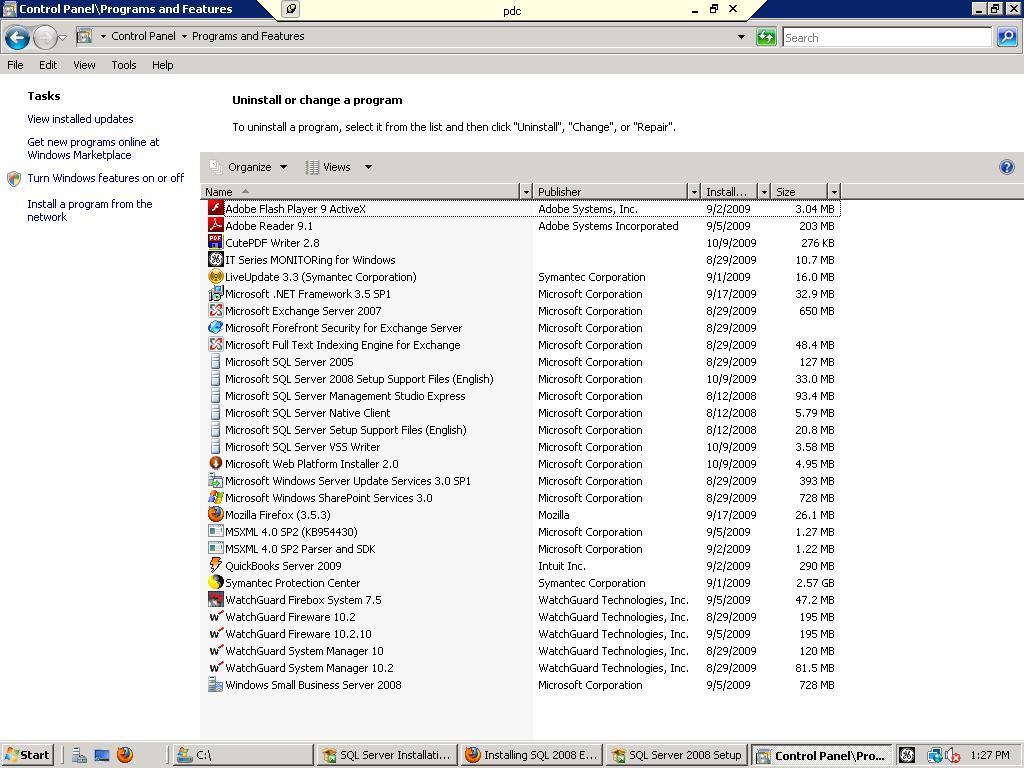The height and width of the screenshot is (768, 1024).
Task: Open the Publisher column filter dropdown
Action: click(694, 191)
